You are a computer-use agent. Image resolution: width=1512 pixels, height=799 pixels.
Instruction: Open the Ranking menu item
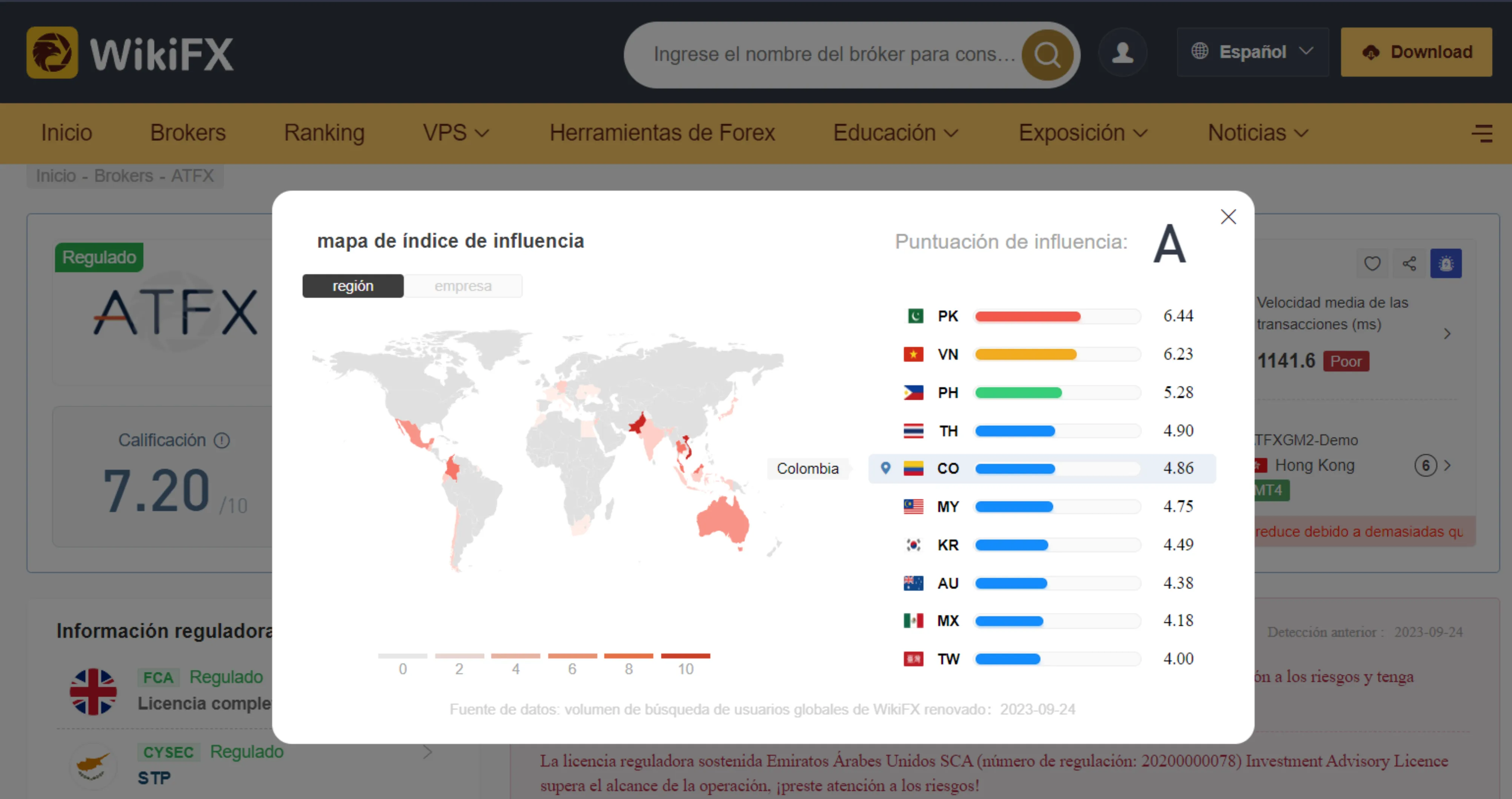pos(324,133)
